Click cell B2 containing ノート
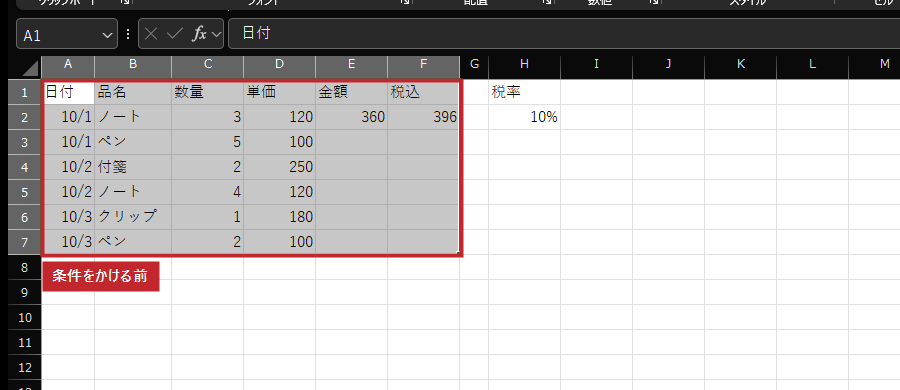 click(133, 117)
